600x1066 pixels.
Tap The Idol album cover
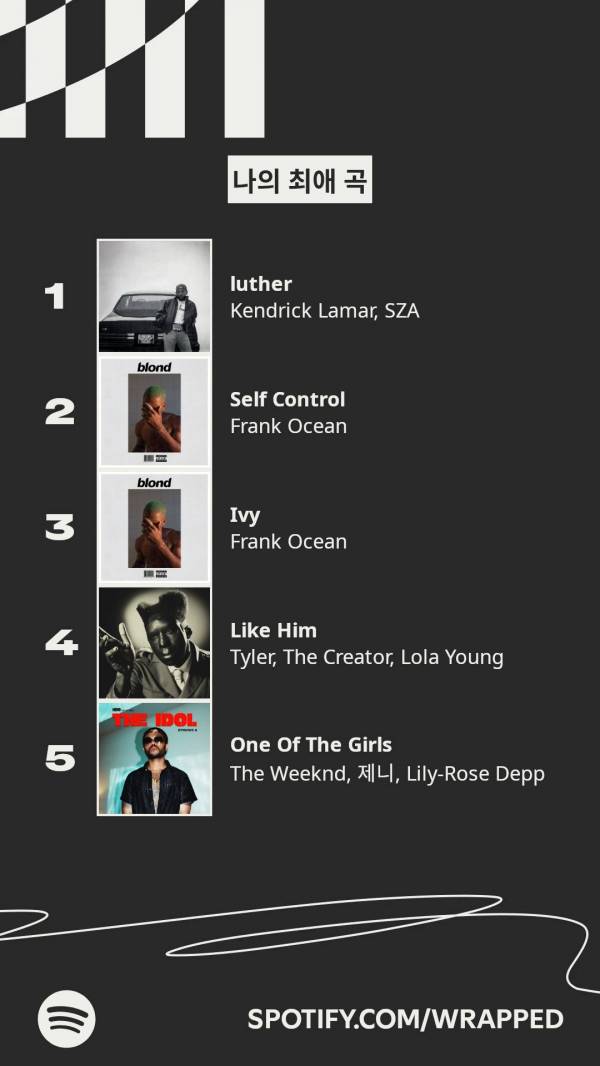pyautogui.click(x=154, y=758)
